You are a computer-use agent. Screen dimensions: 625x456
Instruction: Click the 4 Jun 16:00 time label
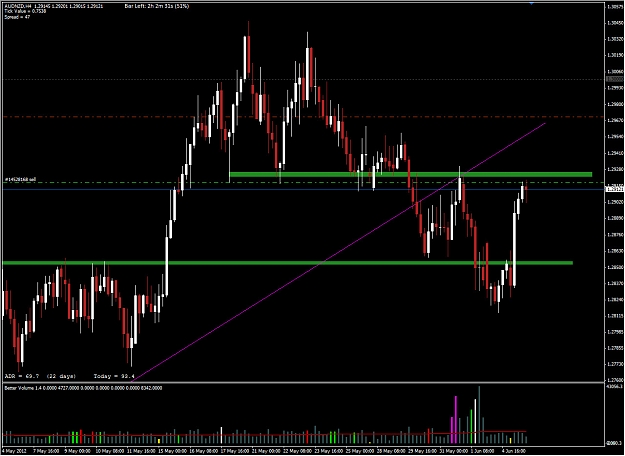(513, 450)
